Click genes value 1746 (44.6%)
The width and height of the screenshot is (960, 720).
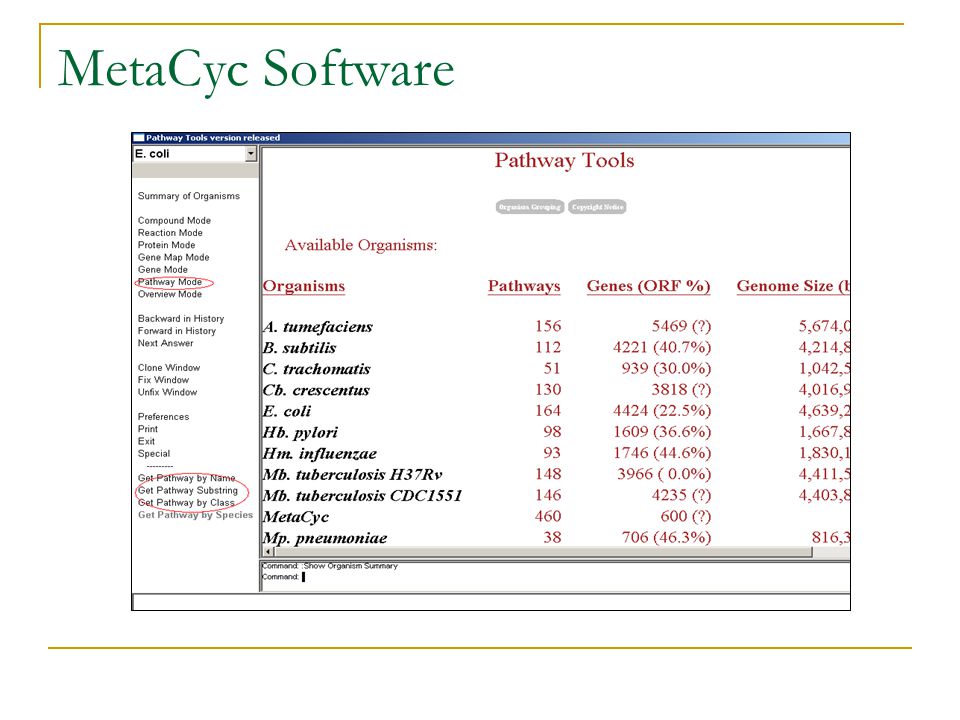coord(662,453)
